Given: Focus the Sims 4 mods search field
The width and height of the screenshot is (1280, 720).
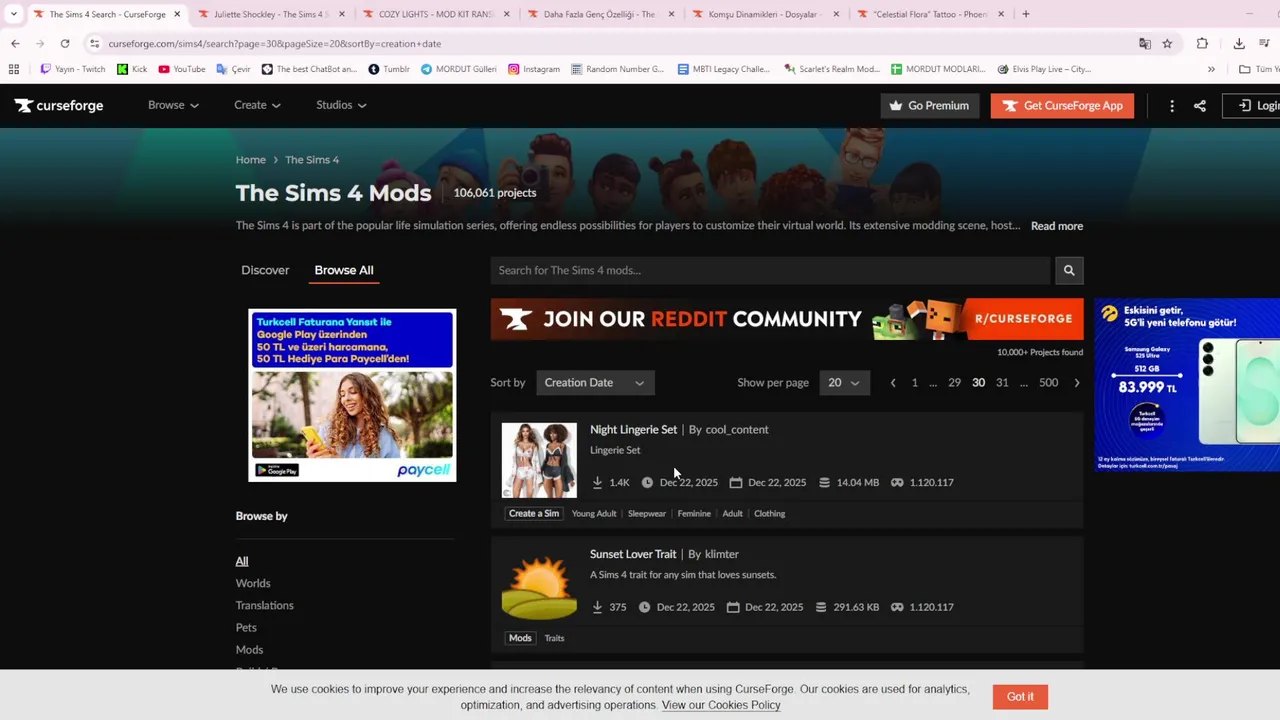Looking at the screenshot, I should point(770,270).
